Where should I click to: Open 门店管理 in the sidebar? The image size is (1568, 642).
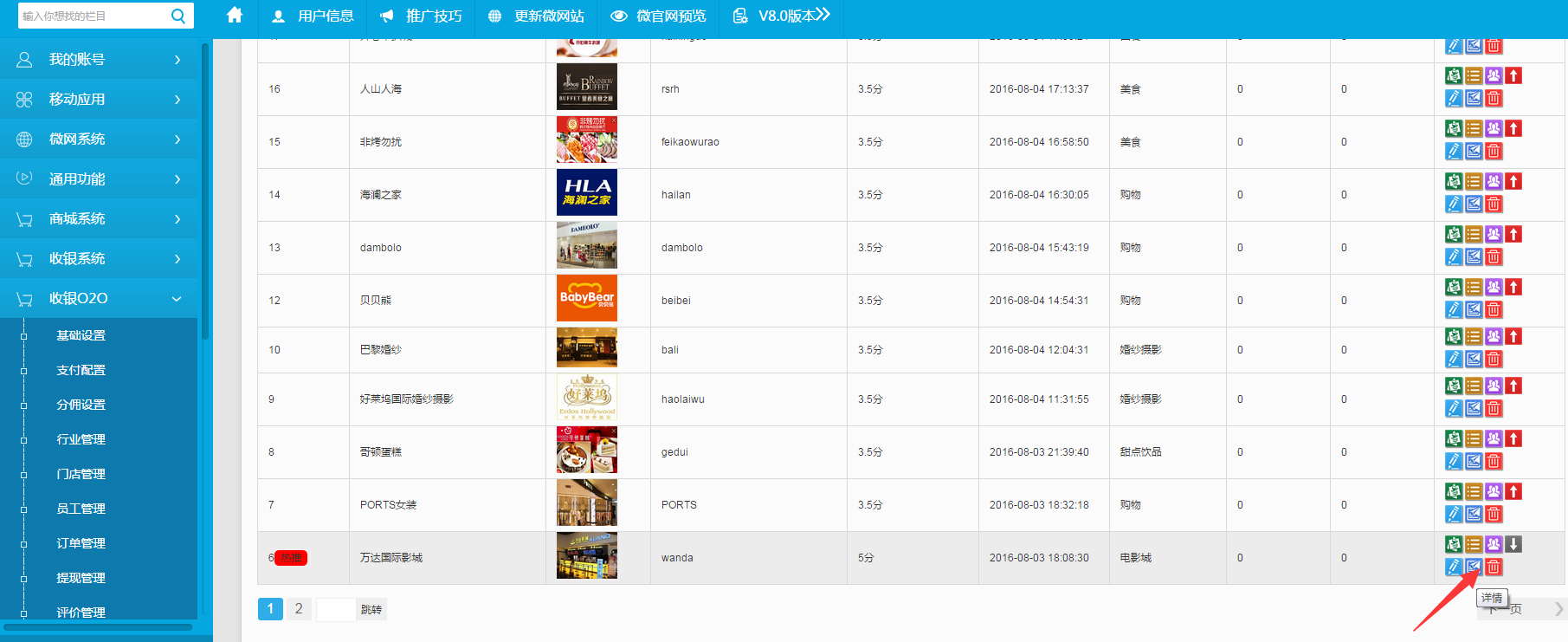[81, 474]
